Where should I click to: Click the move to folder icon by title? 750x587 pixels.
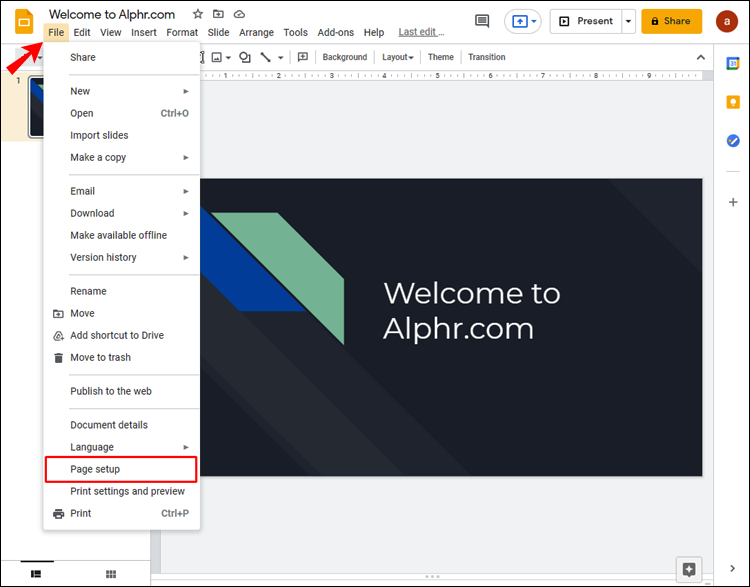click(218, 14)
